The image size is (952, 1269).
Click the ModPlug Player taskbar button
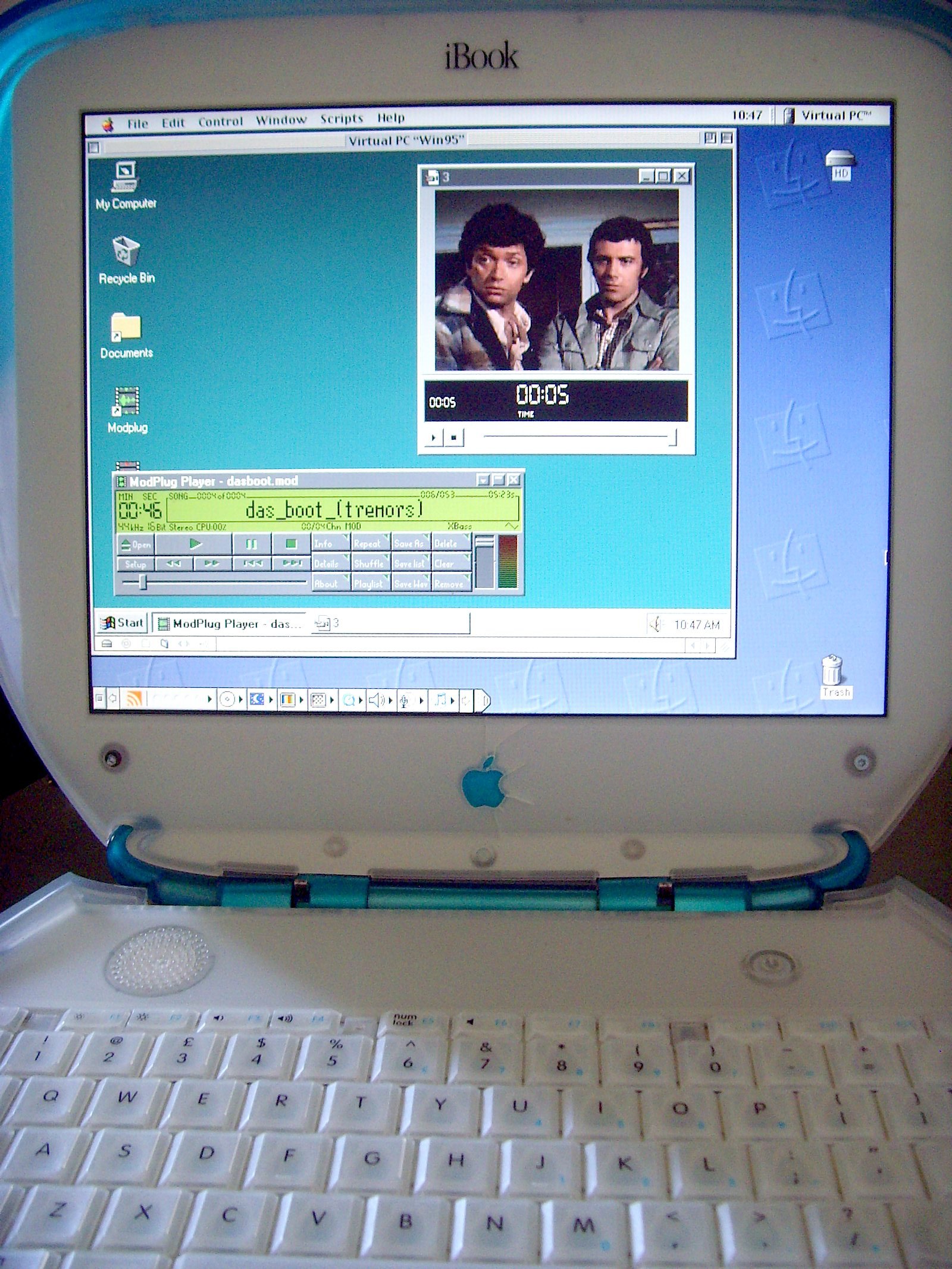point(230,623)
